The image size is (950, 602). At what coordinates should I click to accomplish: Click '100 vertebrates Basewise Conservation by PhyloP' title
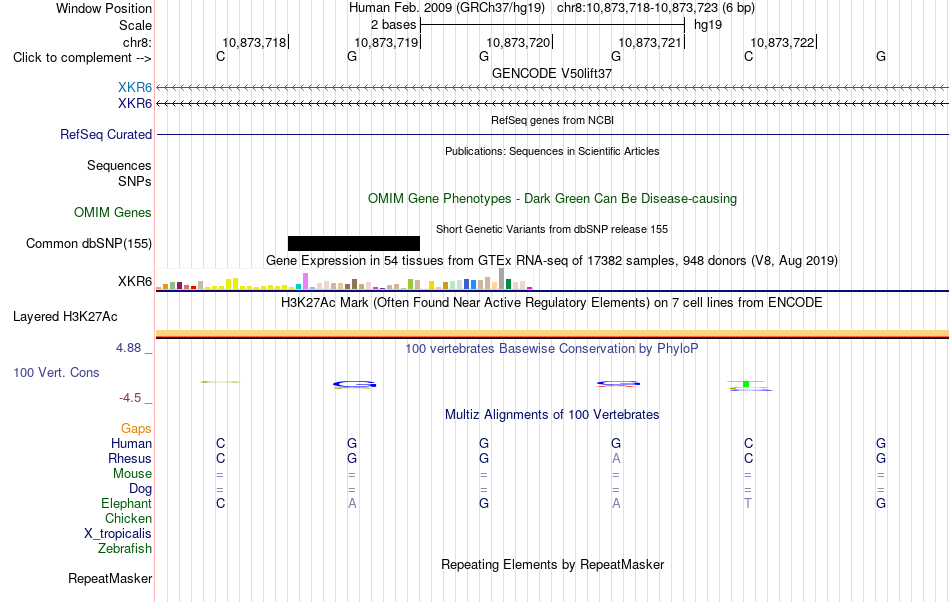pyautogui.click(x=552, y=348)
